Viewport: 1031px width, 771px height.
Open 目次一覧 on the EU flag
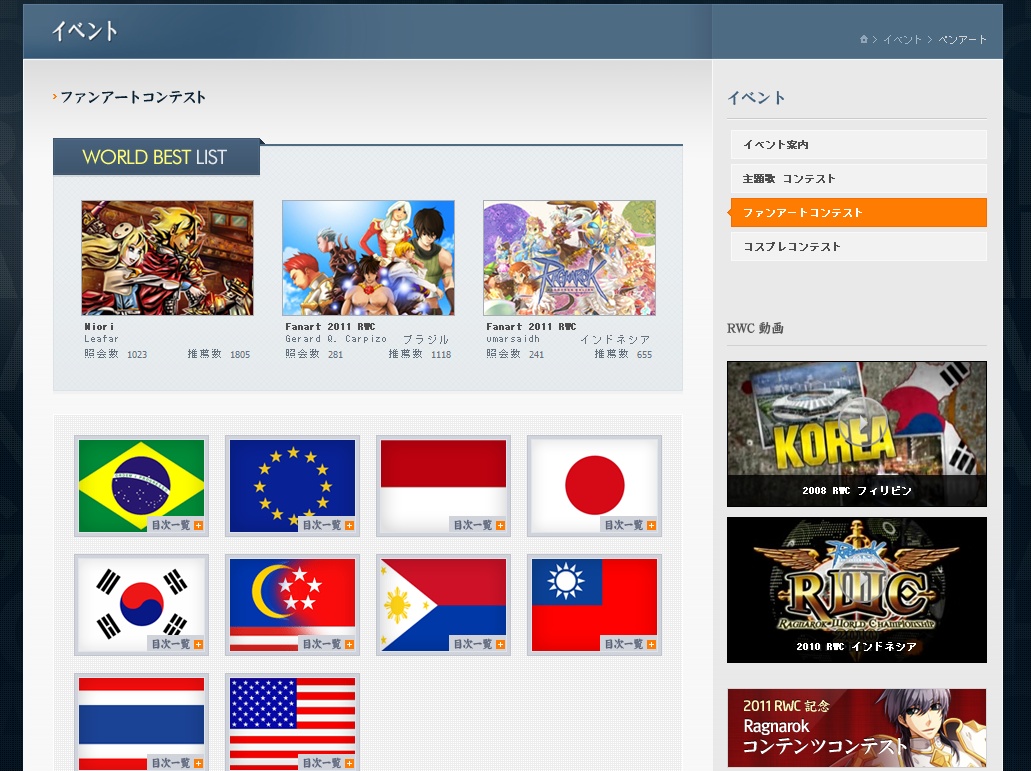(x=327, y=525)
